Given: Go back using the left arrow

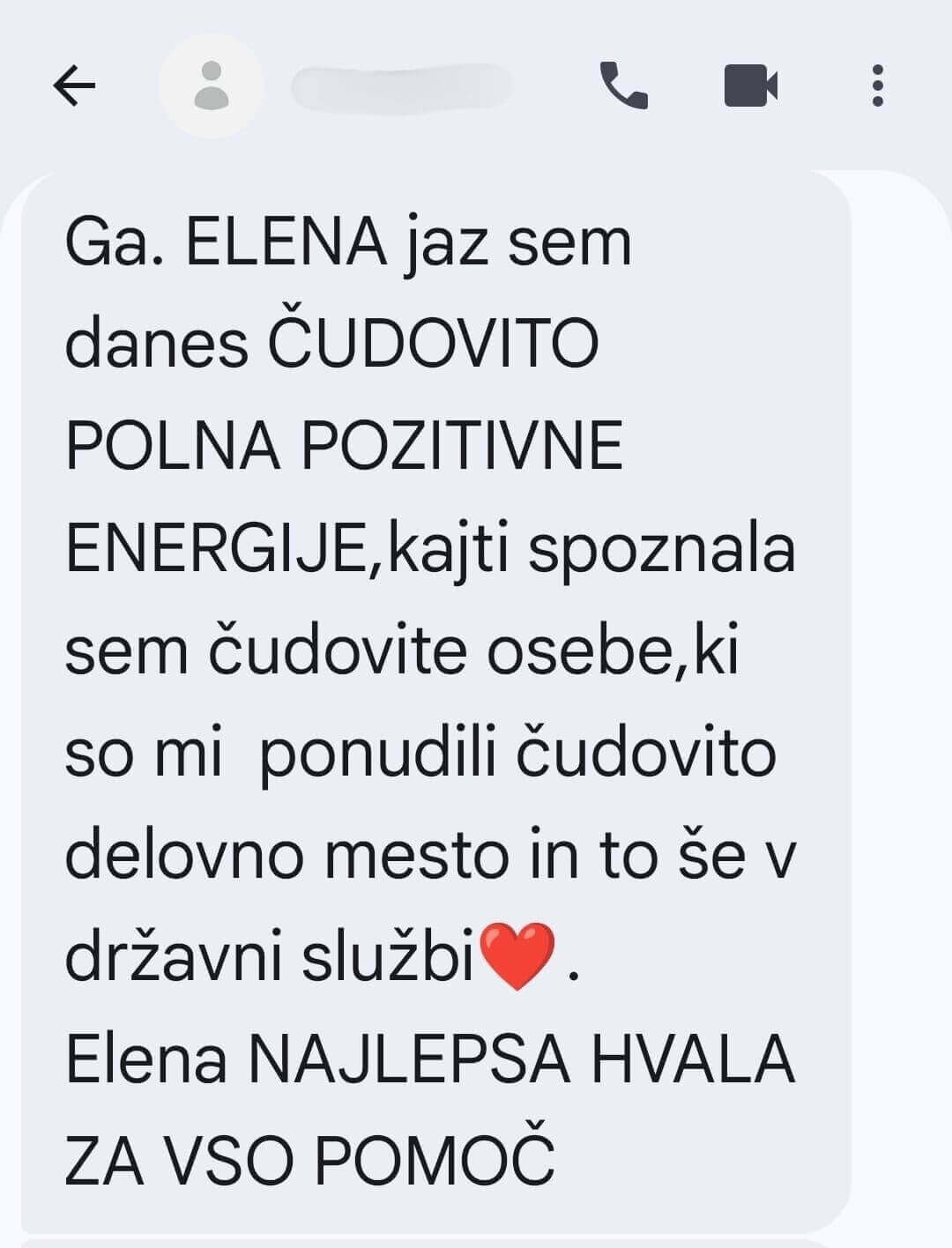Looking at the screenshot, I should 74,86.
